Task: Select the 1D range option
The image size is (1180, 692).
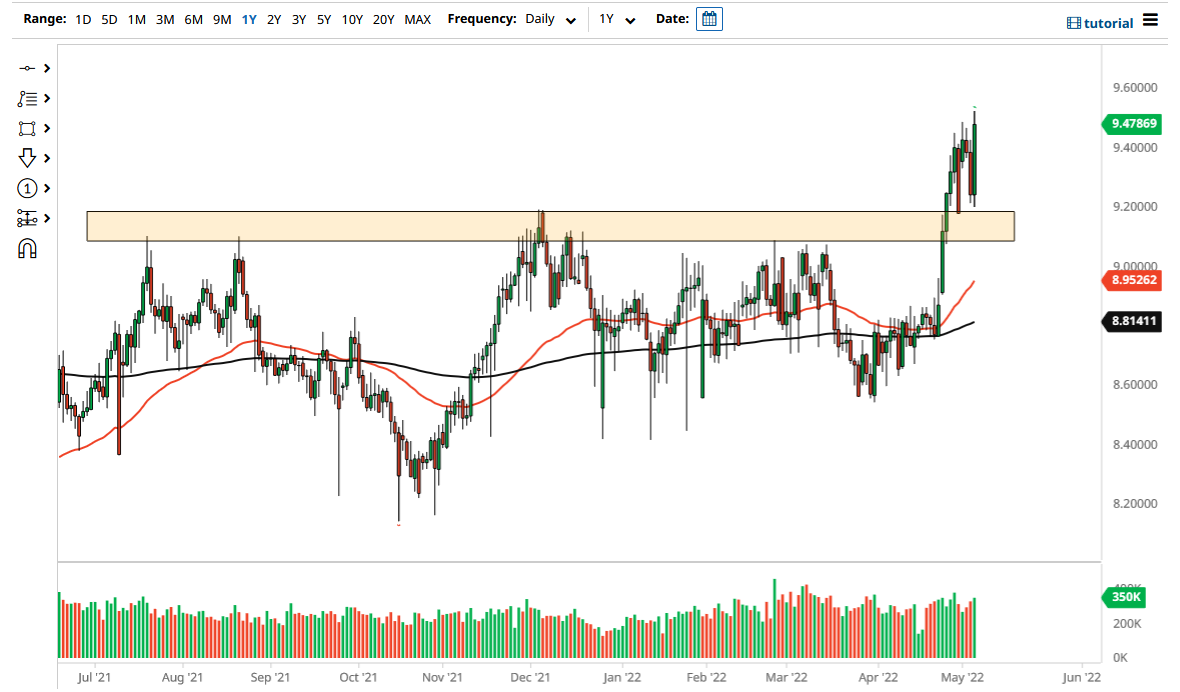Action: pos(83,19)
